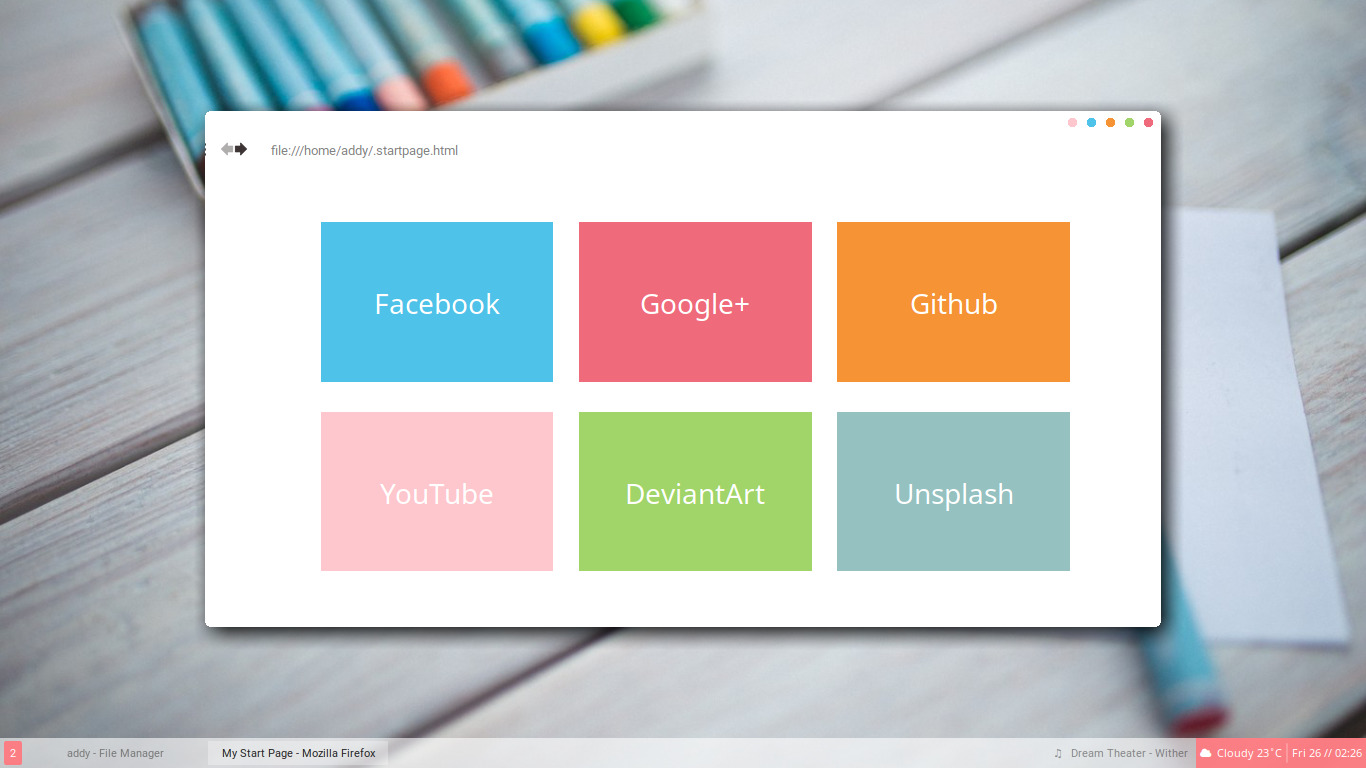Click the URL bar showing startpage.html
The height and width of the screenshot is (768, 1366).
(x=364, y=151)
